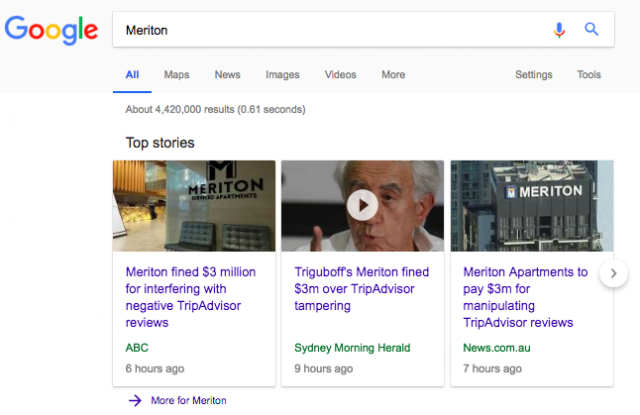Click the ABC source label
640x415 pixels.
coord(137,348)
